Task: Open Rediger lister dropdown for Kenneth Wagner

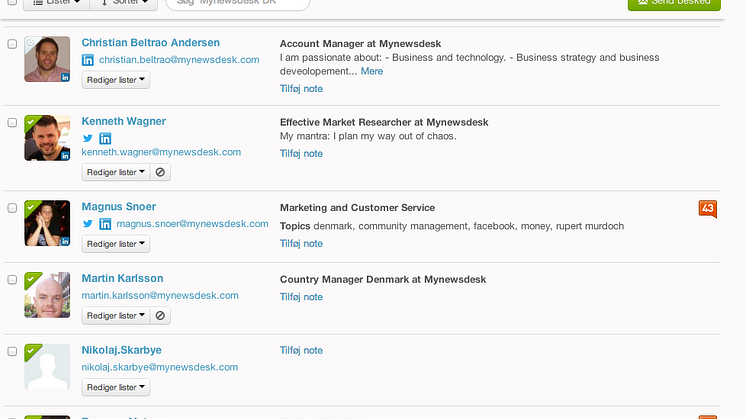Action: point(116,172)
